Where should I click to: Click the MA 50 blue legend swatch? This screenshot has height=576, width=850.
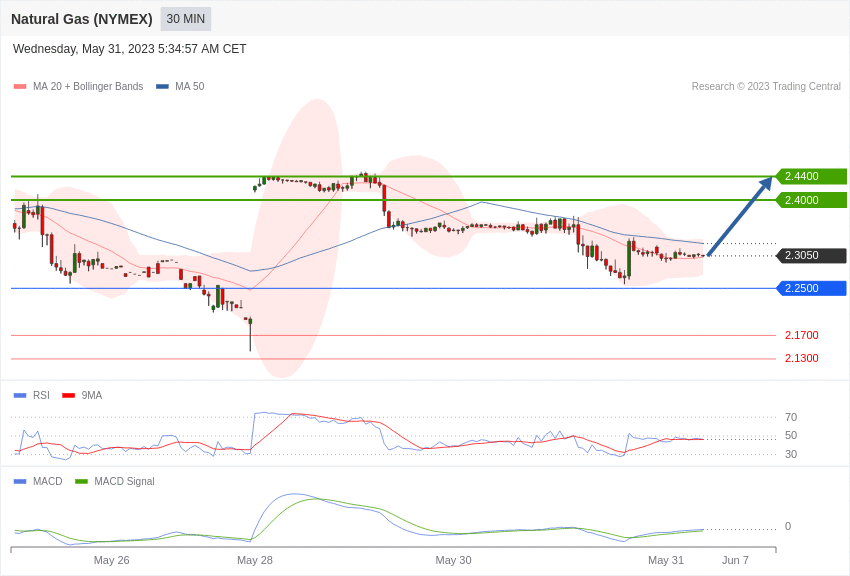(x=162, y=87)
